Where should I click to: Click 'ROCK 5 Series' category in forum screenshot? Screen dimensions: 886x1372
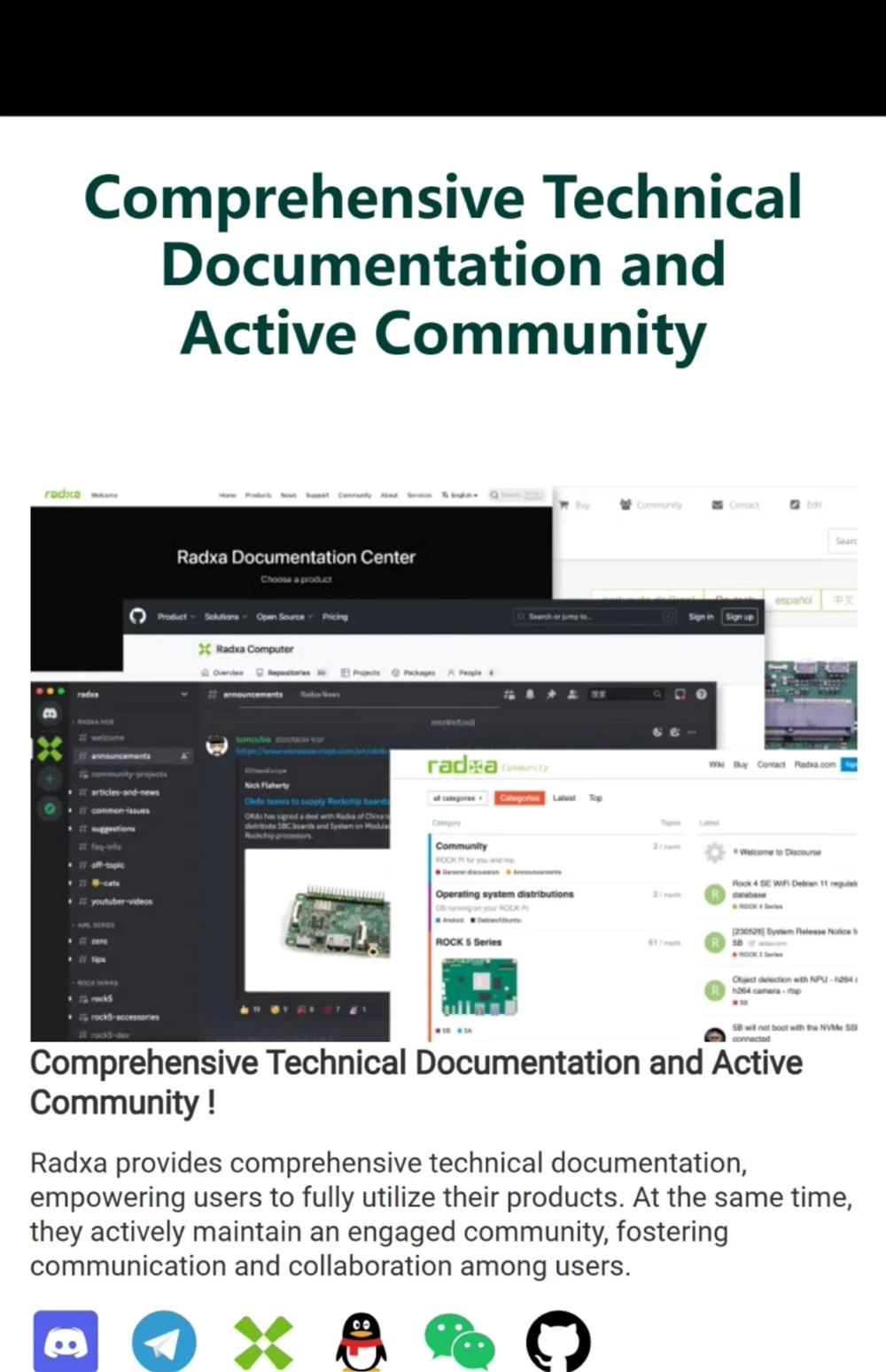(x=469, y=942)
